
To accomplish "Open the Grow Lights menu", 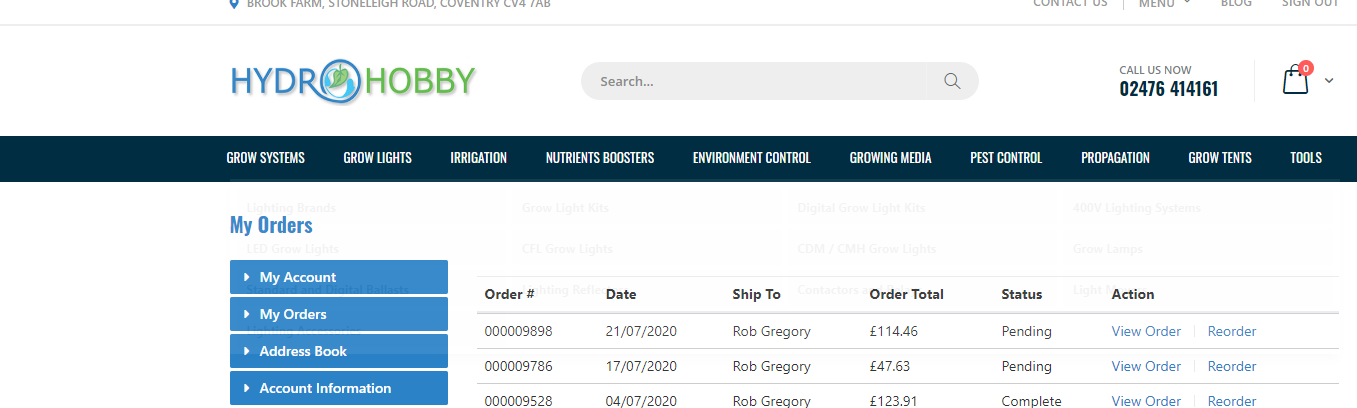I will pos(377,158).
